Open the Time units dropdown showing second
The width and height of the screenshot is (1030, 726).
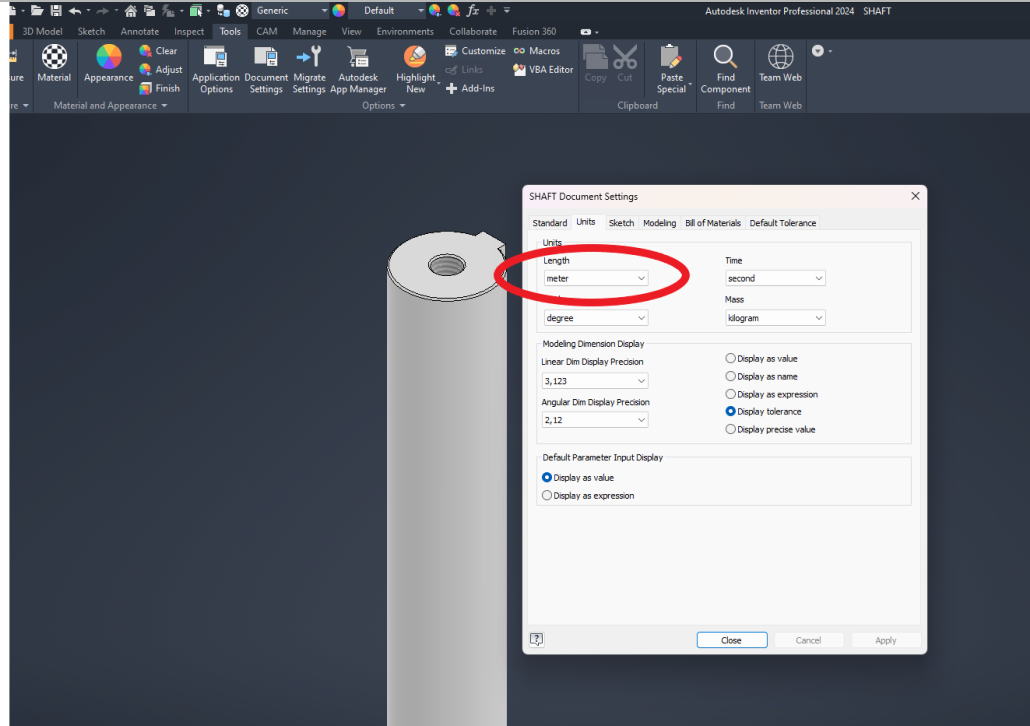click(775, 279)
